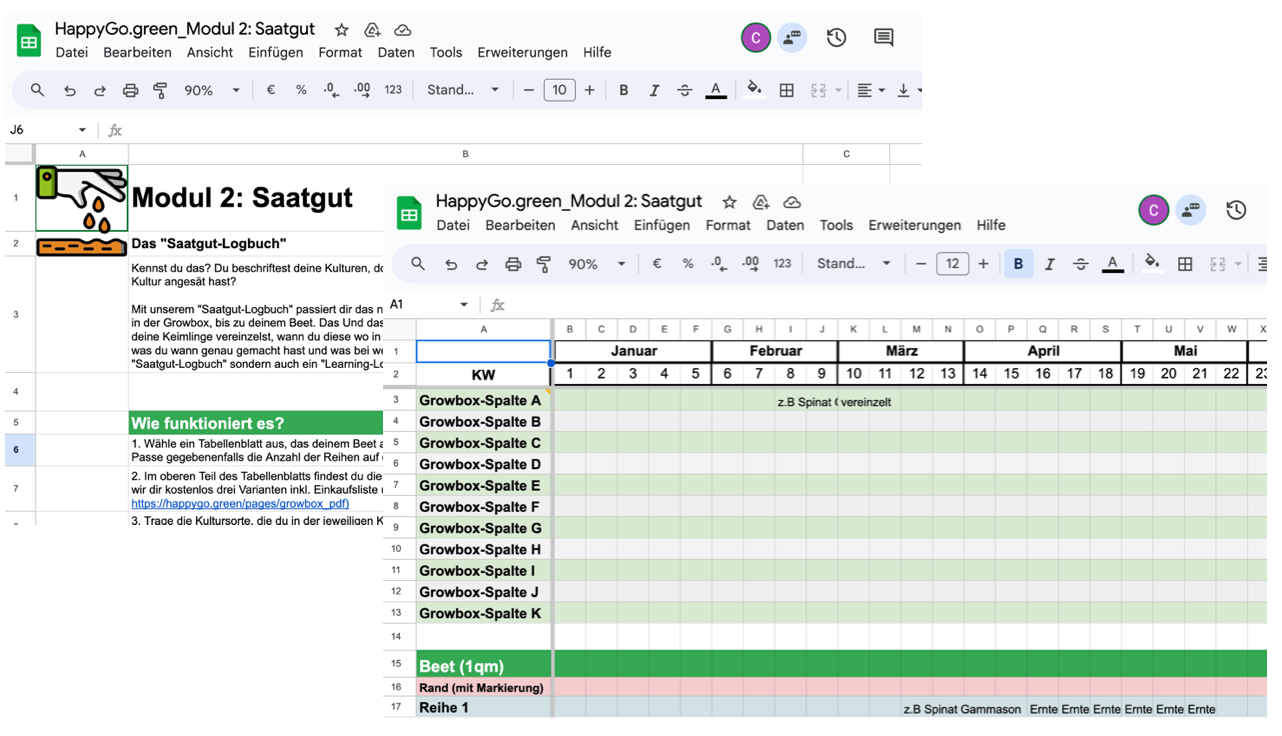Star the document in the front window title
1282x736 pixels.
click(x=729, y=202)
